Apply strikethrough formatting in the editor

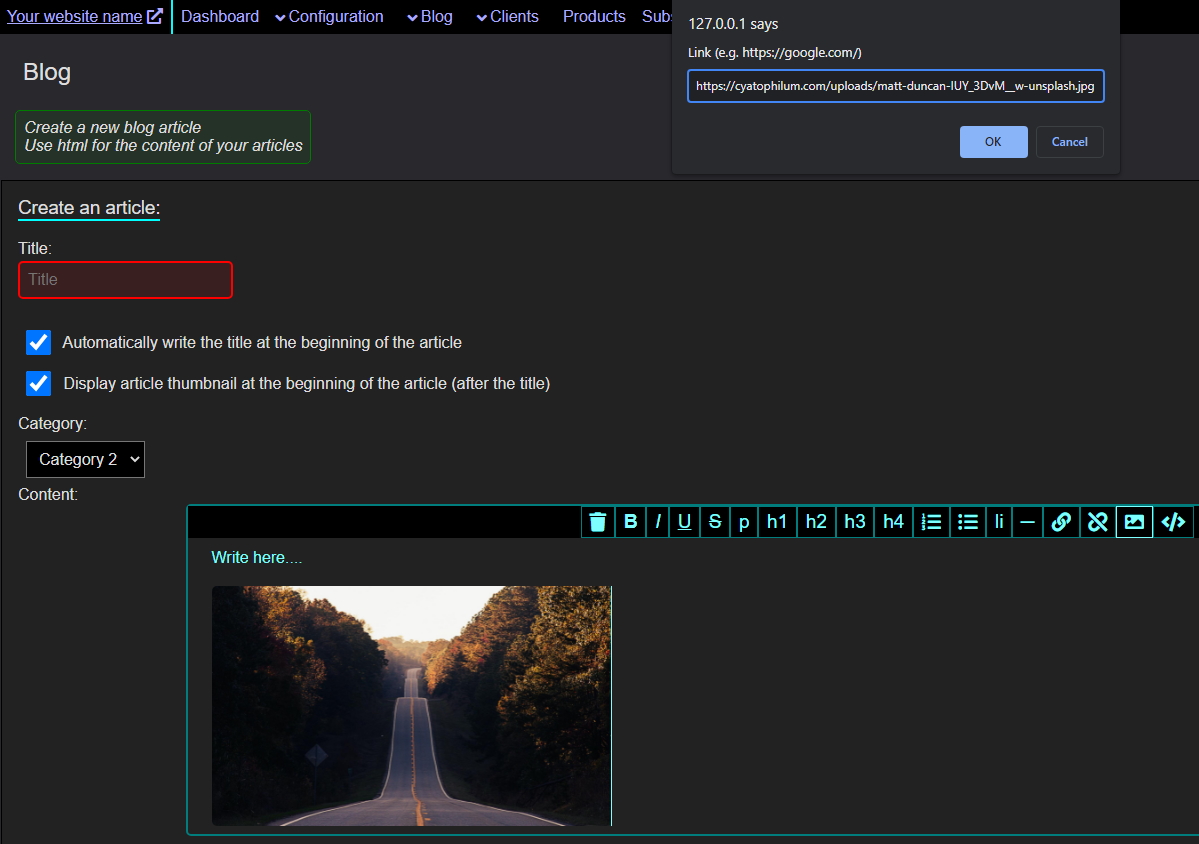714,522
